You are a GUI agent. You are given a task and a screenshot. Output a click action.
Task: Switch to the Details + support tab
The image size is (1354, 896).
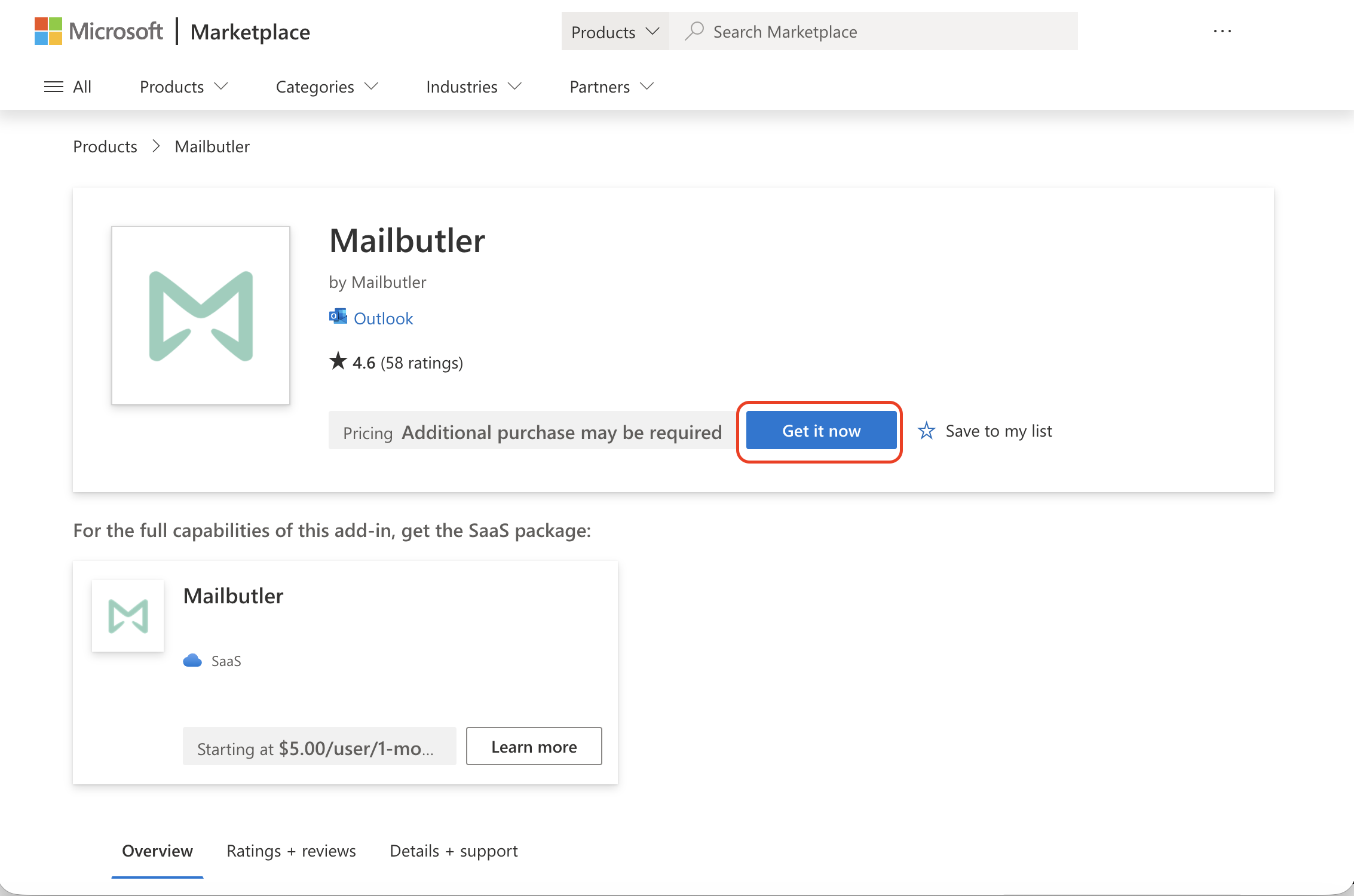[454, 851]
